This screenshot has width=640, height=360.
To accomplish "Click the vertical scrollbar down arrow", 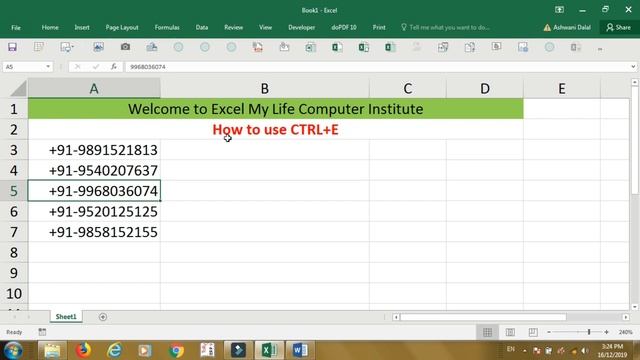I will (x=634, y=307).
